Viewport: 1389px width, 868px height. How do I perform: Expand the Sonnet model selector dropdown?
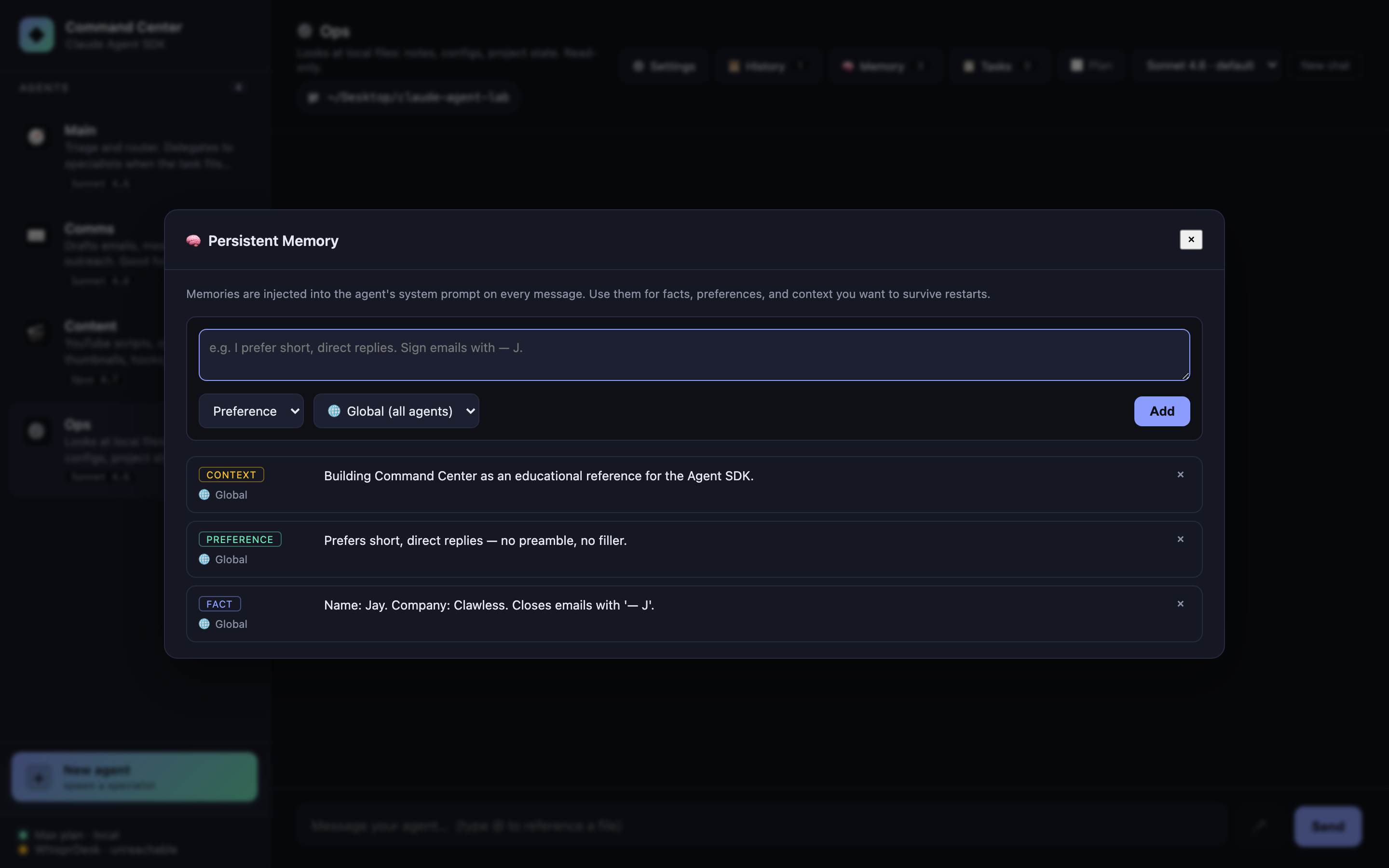coord(1210,66)
